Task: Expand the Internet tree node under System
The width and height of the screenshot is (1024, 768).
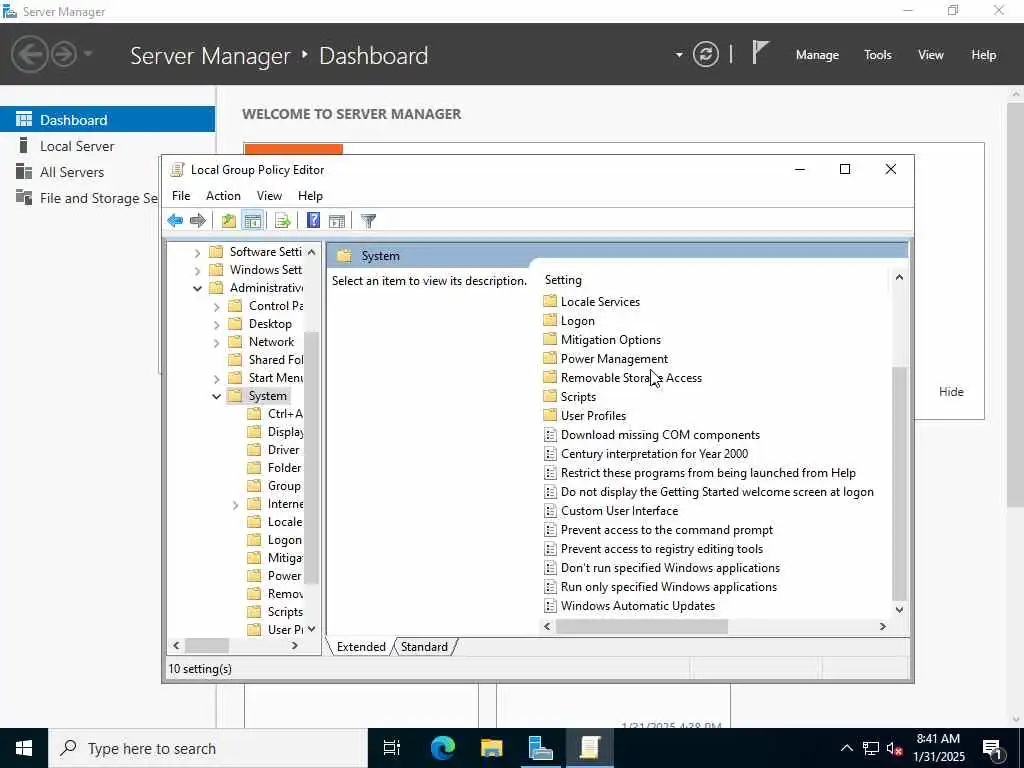Action: 235,504
